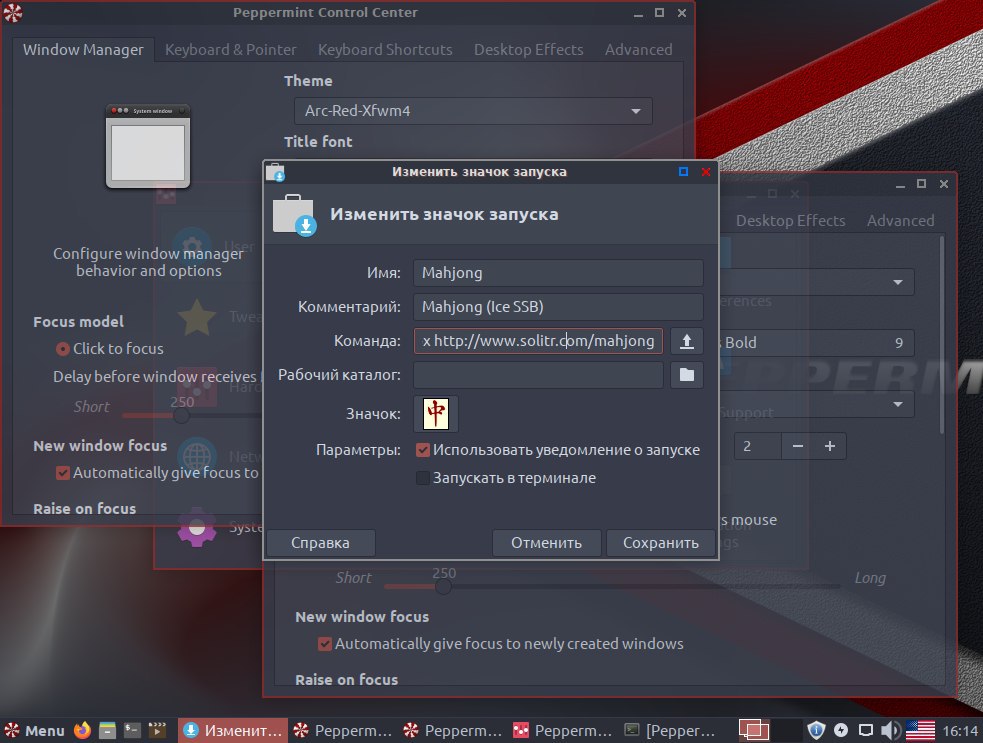This screenshot has width=983, height=743.
Task: Click the Имя field containing Mahjong
Action: click(x=558, y=273)
